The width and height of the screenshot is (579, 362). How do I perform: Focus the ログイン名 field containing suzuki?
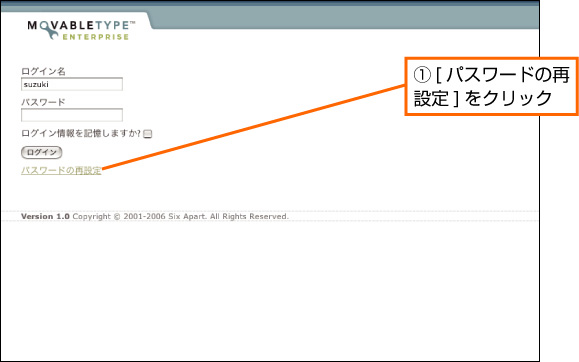point(72,84)
